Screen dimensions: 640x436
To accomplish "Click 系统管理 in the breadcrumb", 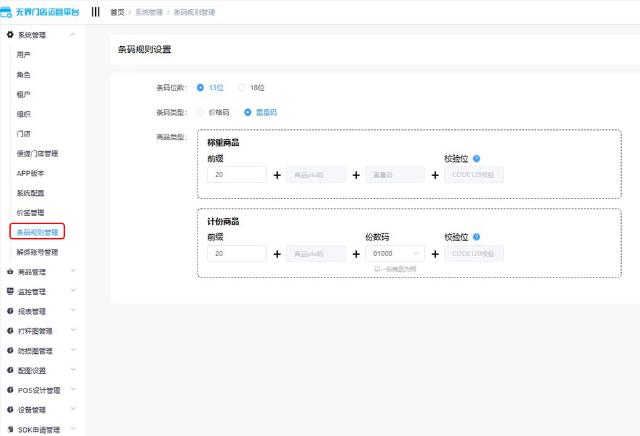I will (149, 12).
